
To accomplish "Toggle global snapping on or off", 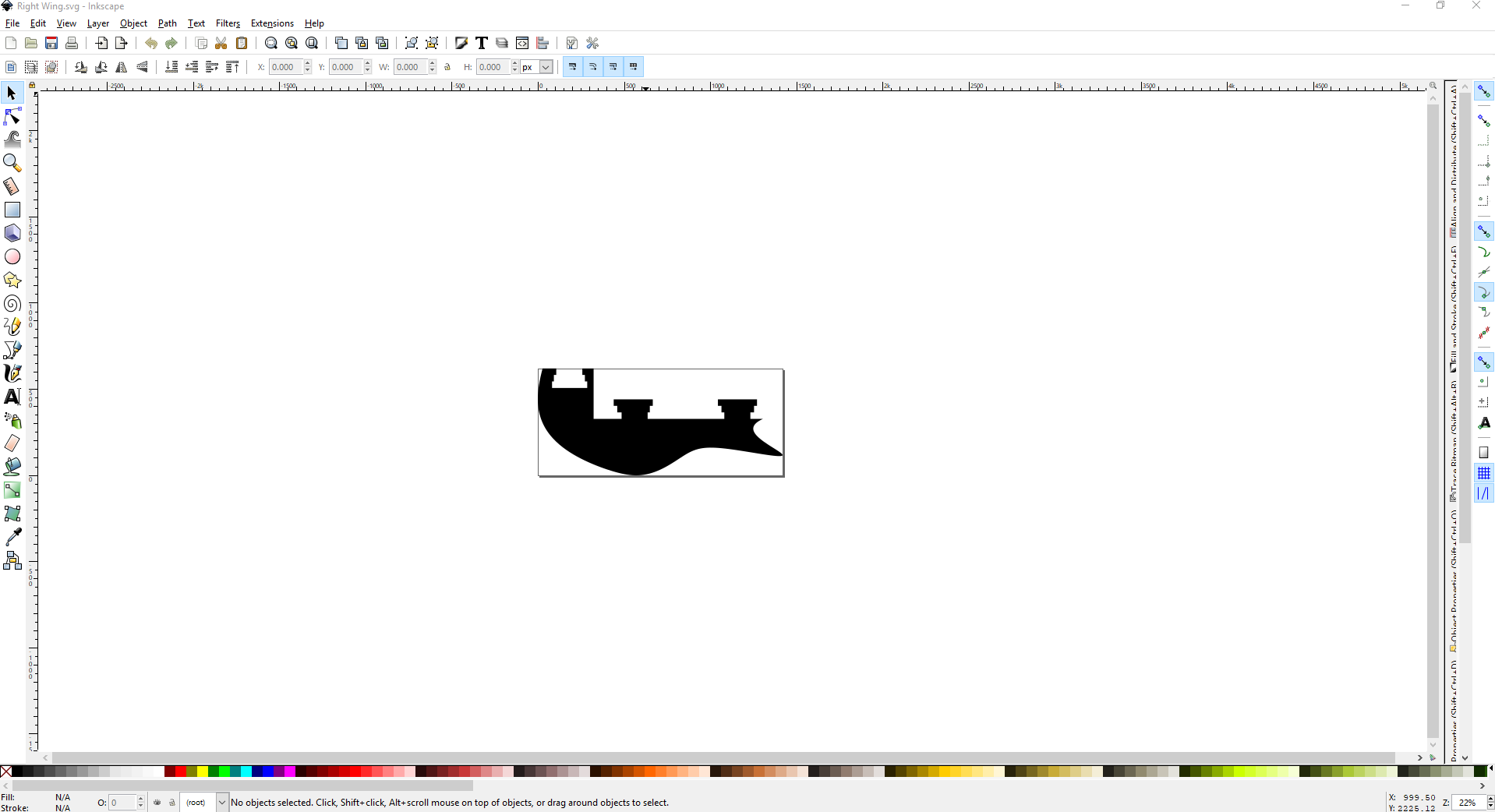I will [1483, 92].
